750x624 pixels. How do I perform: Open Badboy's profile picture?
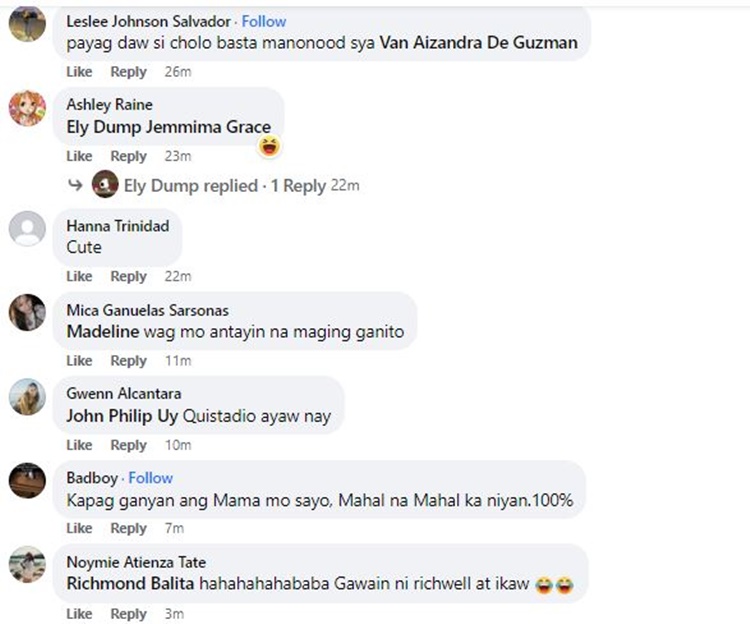(27, 481)
